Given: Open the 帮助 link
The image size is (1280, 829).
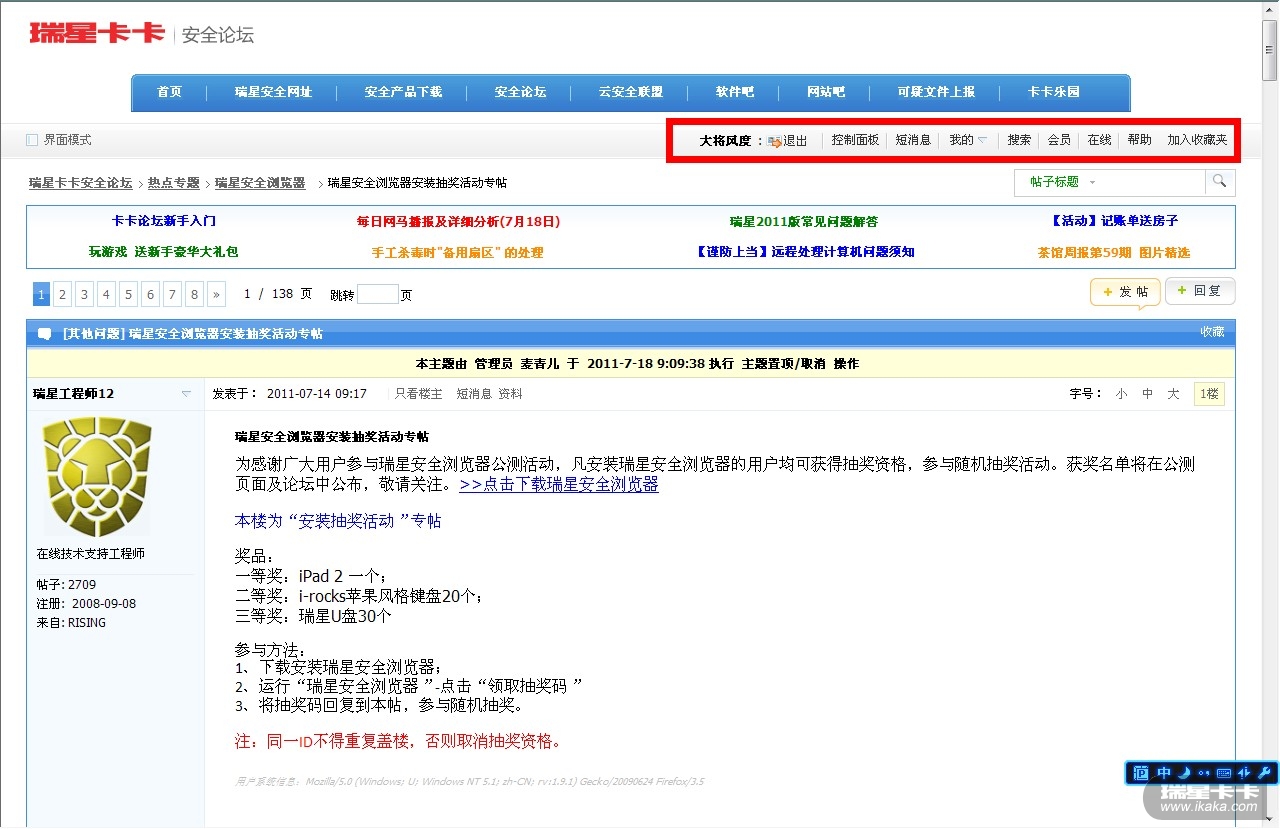Looking at the screenshot, I should [x=1139, y=141].
